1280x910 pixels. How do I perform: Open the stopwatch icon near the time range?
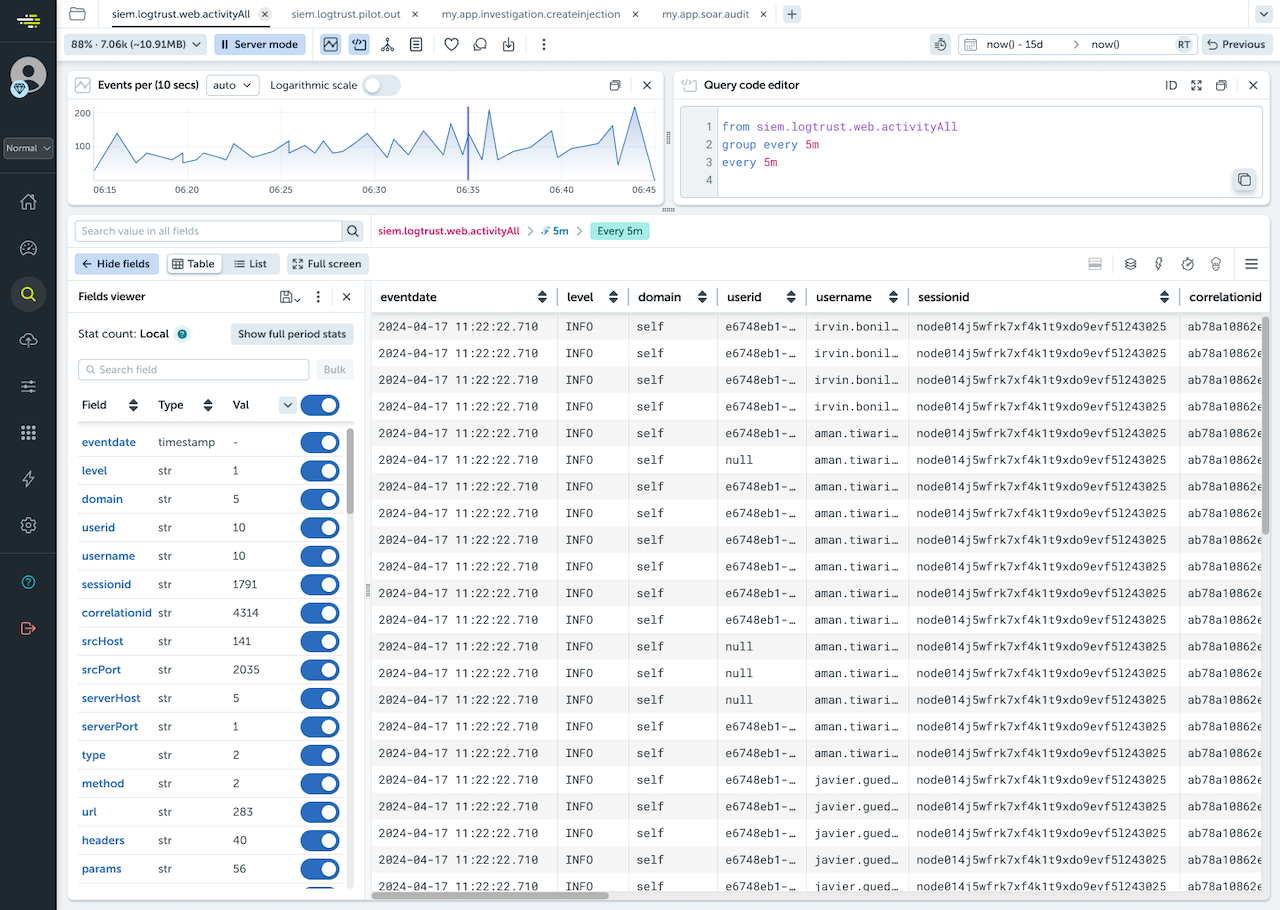pos(939,44)
